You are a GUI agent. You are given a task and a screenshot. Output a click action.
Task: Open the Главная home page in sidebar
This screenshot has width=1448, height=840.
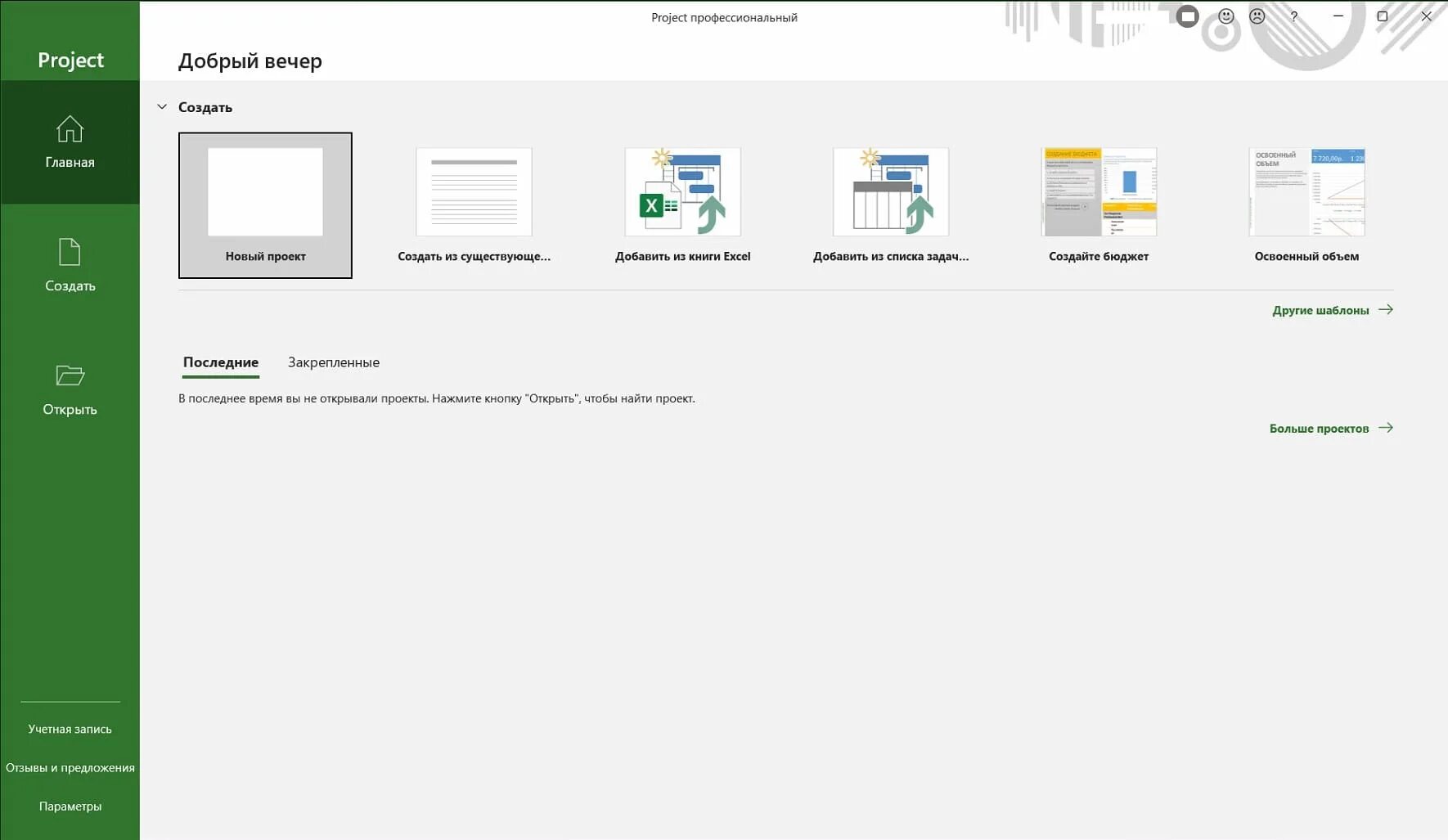pyautogui.click(x=70, y=142)
